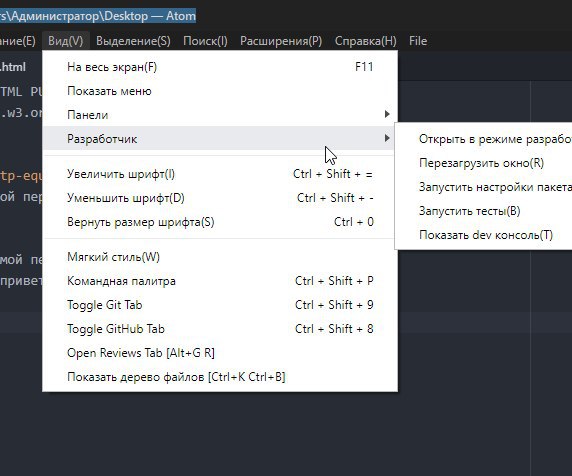Choose Запустить тесты(B)
The height and width of the screenshot is (476, 572).
tap(484, 211)
